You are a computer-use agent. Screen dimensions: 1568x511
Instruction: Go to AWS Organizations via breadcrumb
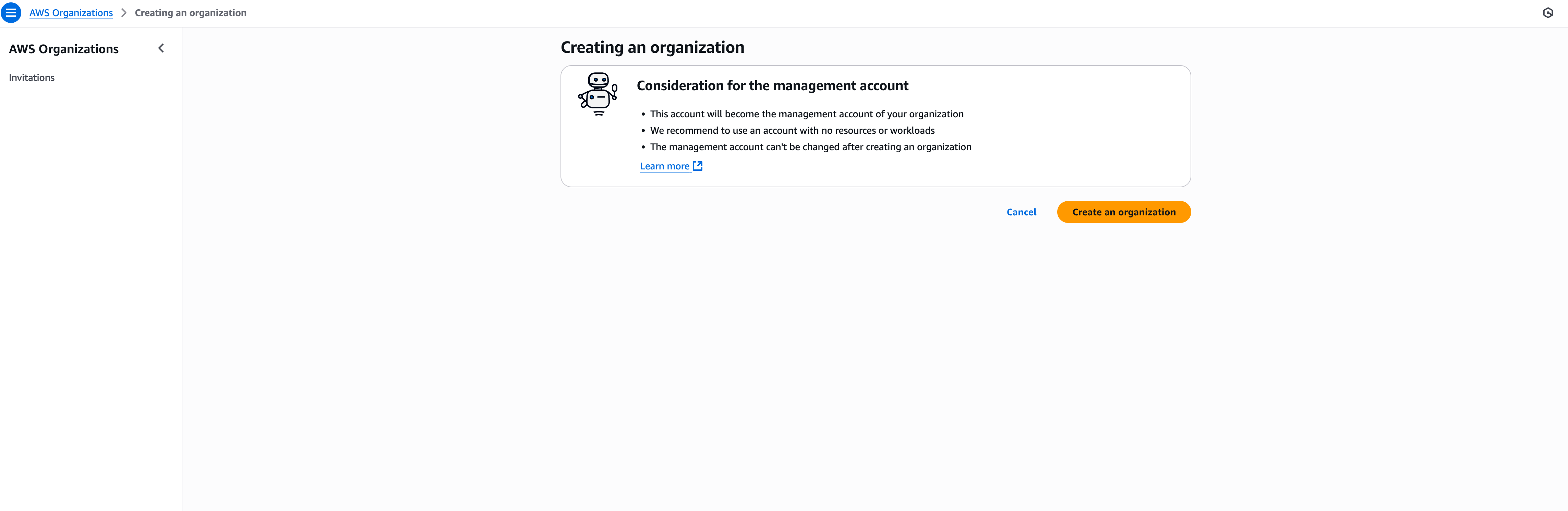point(71,13)
